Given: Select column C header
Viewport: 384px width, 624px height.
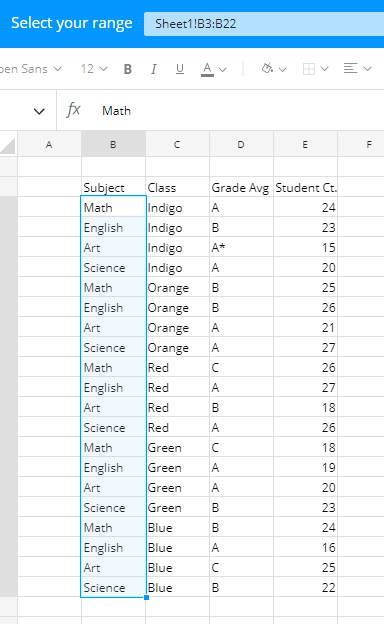Looking at the screenshot, I should pyautogui.click(x=177, y=144).
